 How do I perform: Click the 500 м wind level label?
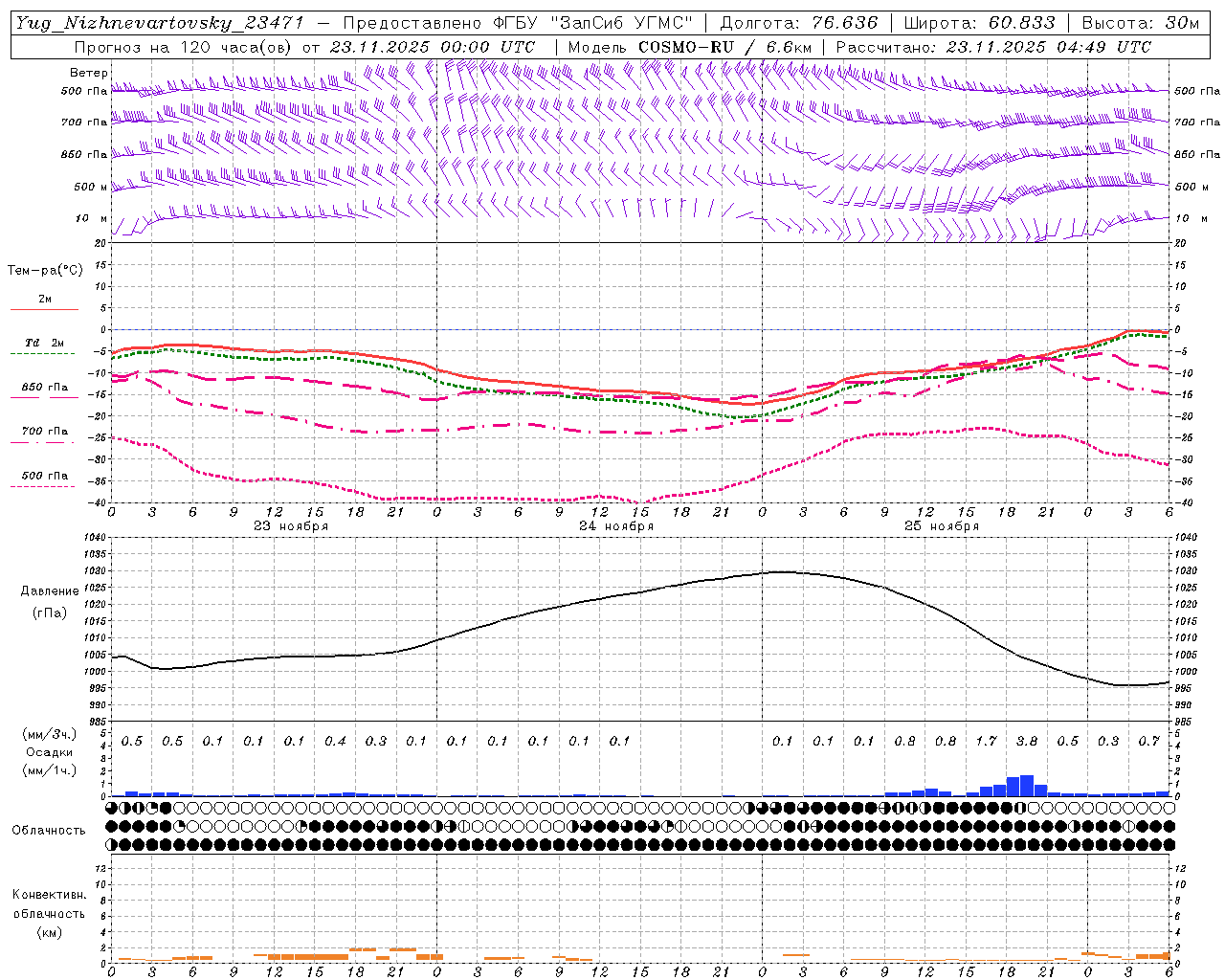coord(92,187)
